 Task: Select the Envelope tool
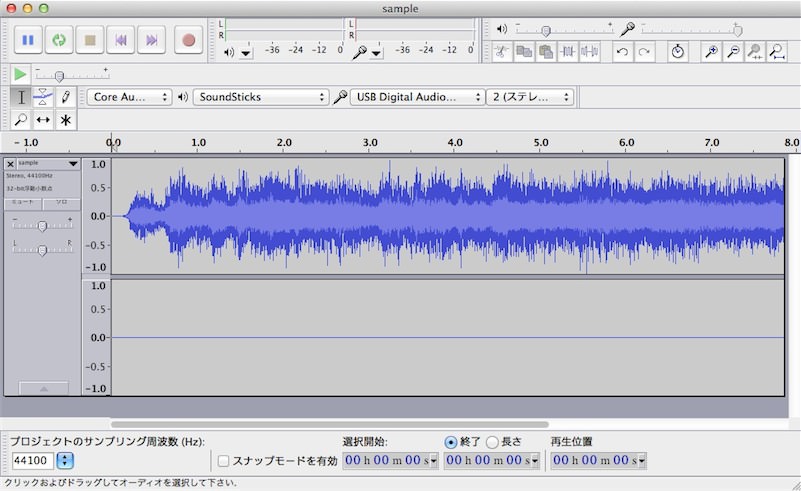tap(43, 97)
